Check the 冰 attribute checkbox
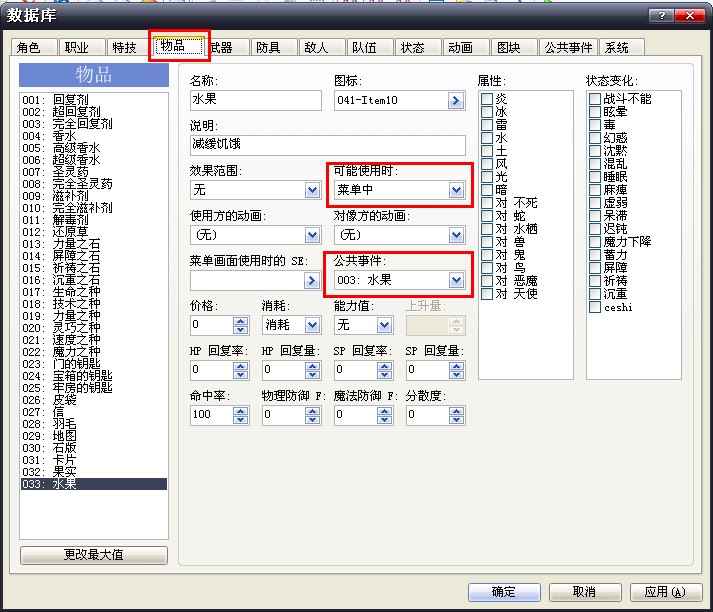The width and height of the screenshot is (713, 612). 487,112
